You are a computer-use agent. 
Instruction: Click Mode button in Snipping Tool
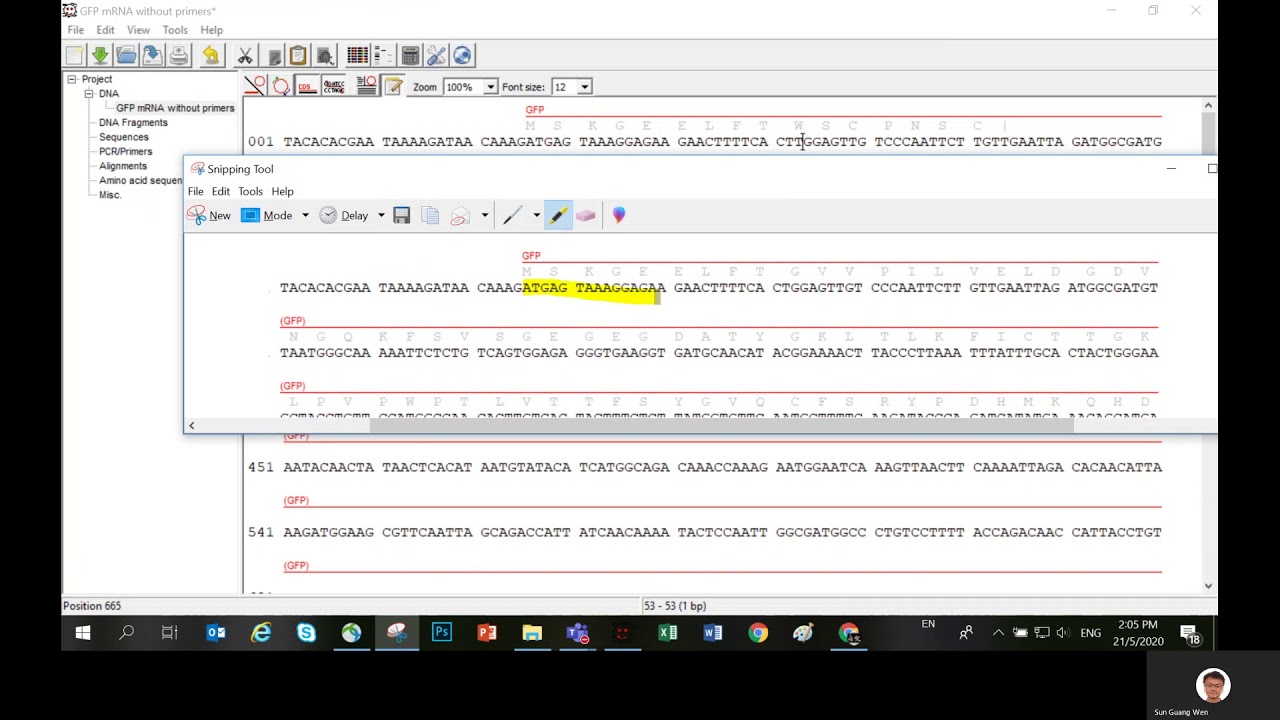[x=267, y=215]
